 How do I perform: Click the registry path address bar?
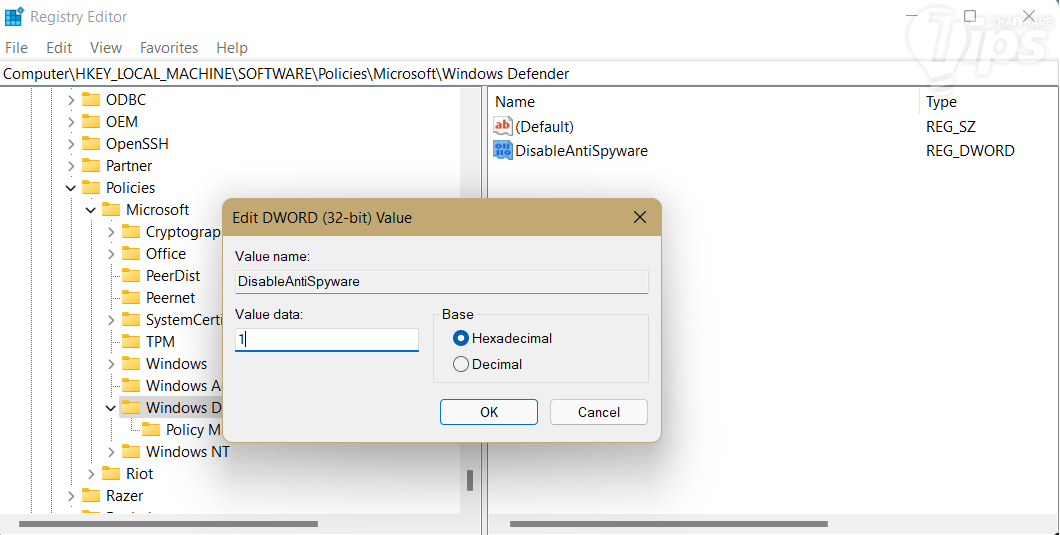(x=529, y=74)
